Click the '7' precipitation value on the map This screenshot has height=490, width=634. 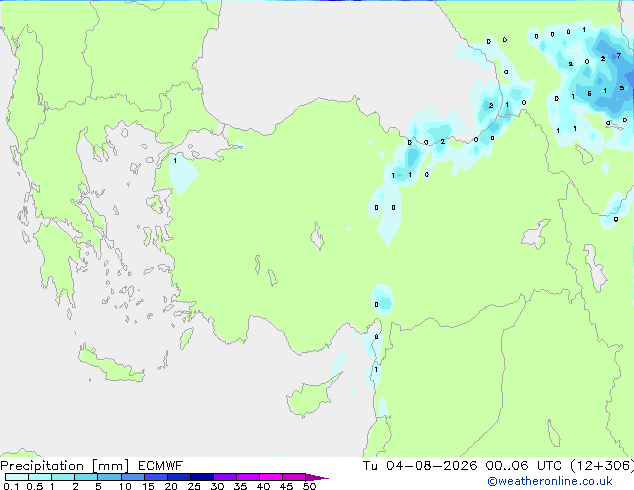pos(619,55)
